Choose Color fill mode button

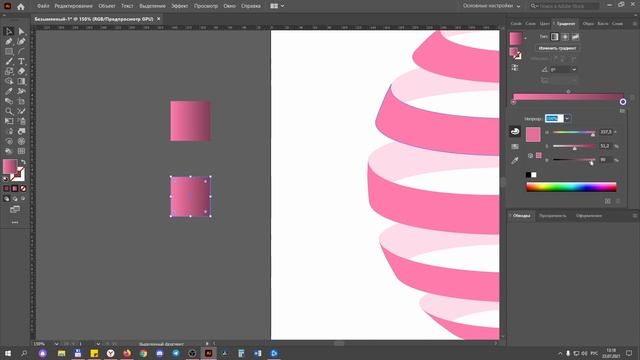tap(6, 189)
